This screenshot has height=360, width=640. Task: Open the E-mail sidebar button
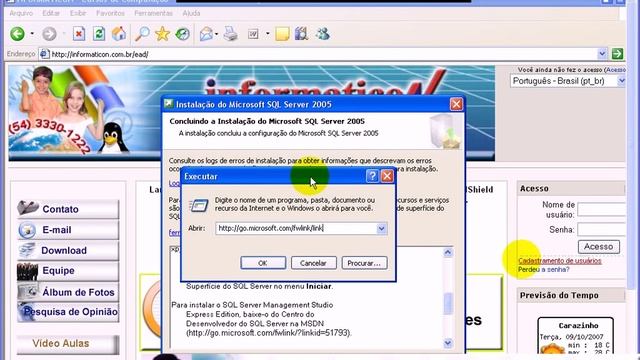(x=68, y=230)
